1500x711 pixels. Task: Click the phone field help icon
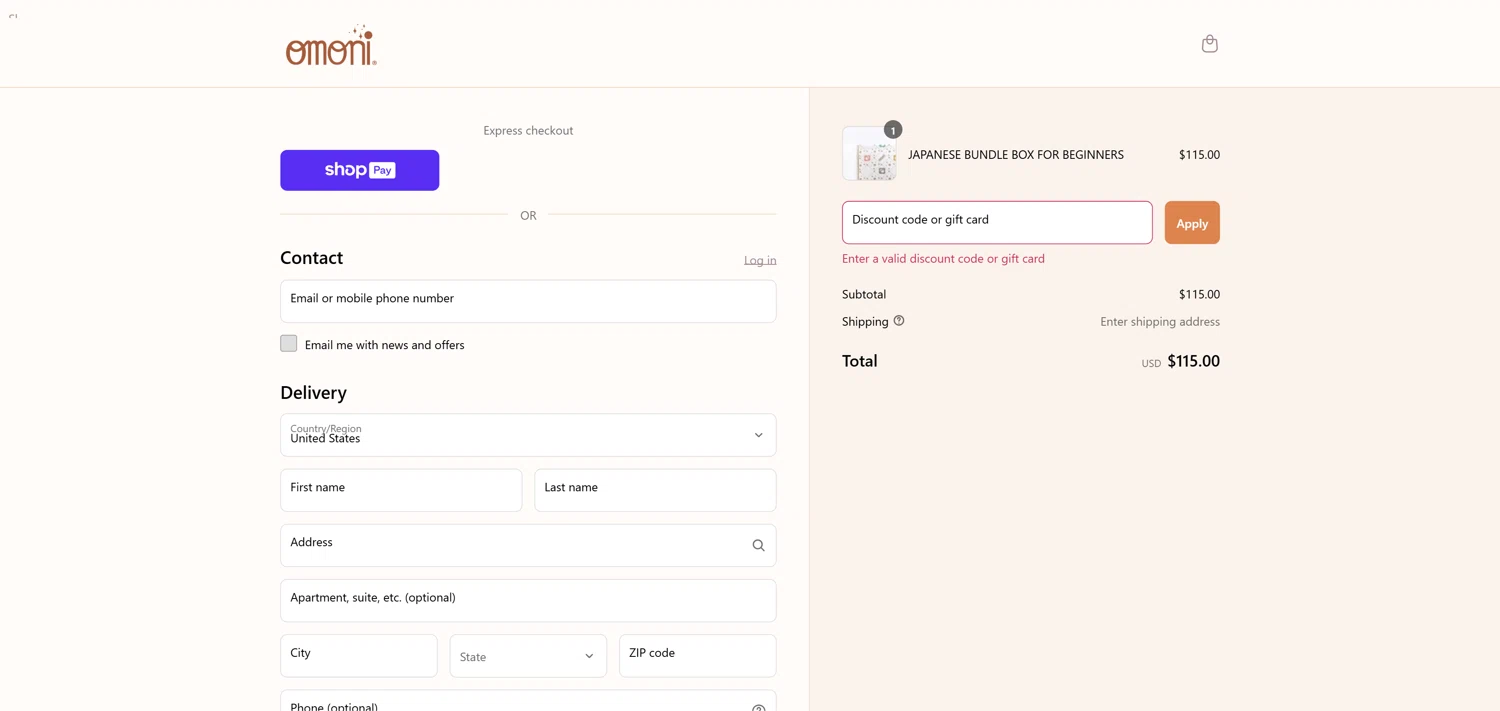[x=758, y=706]
